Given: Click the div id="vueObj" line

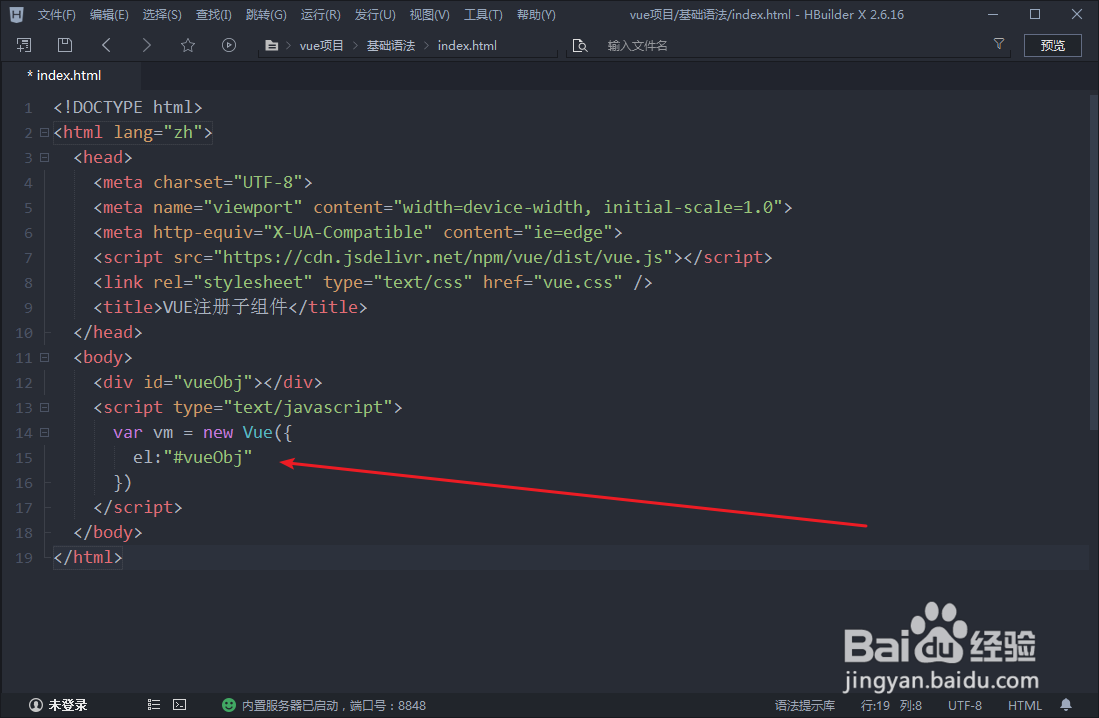Looking at the screenshot, I should tap(208, 382).
